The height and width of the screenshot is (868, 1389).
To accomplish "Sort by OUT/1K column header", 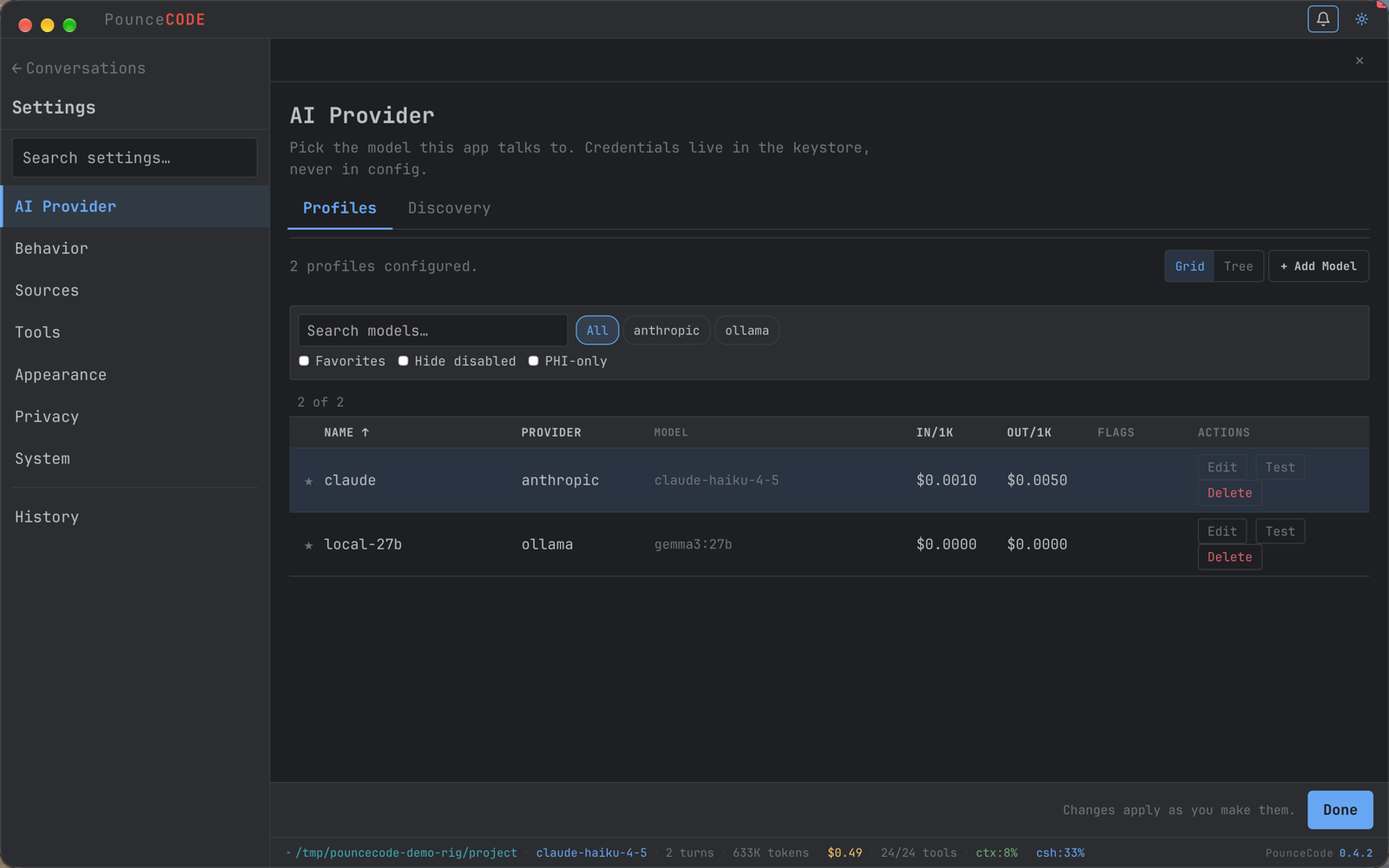I will (1029, 432).
